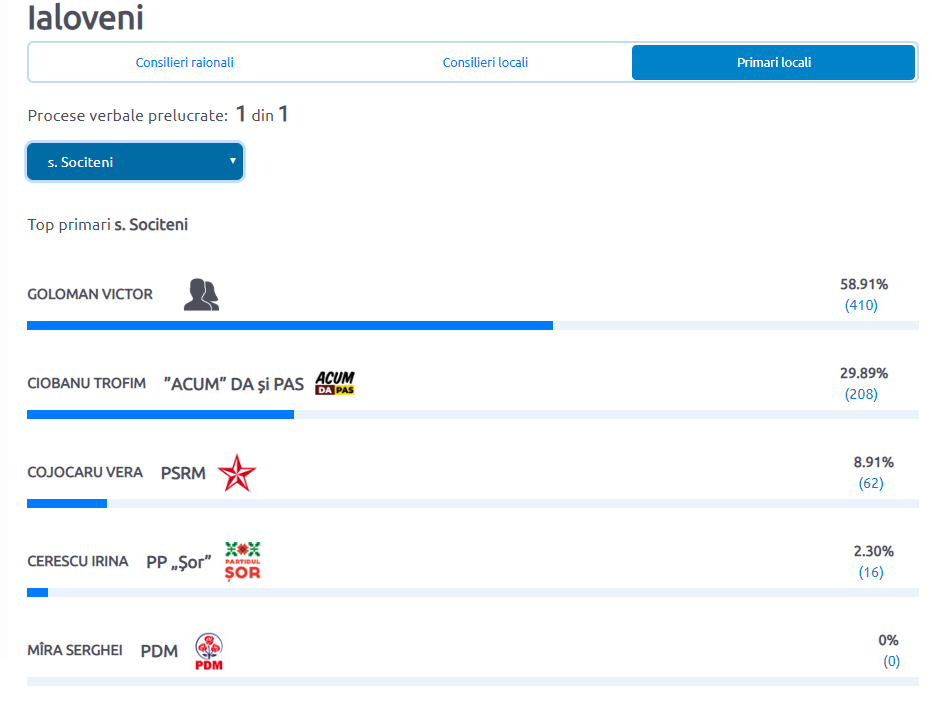Click the 2.30% result percentage

(874, 552)
